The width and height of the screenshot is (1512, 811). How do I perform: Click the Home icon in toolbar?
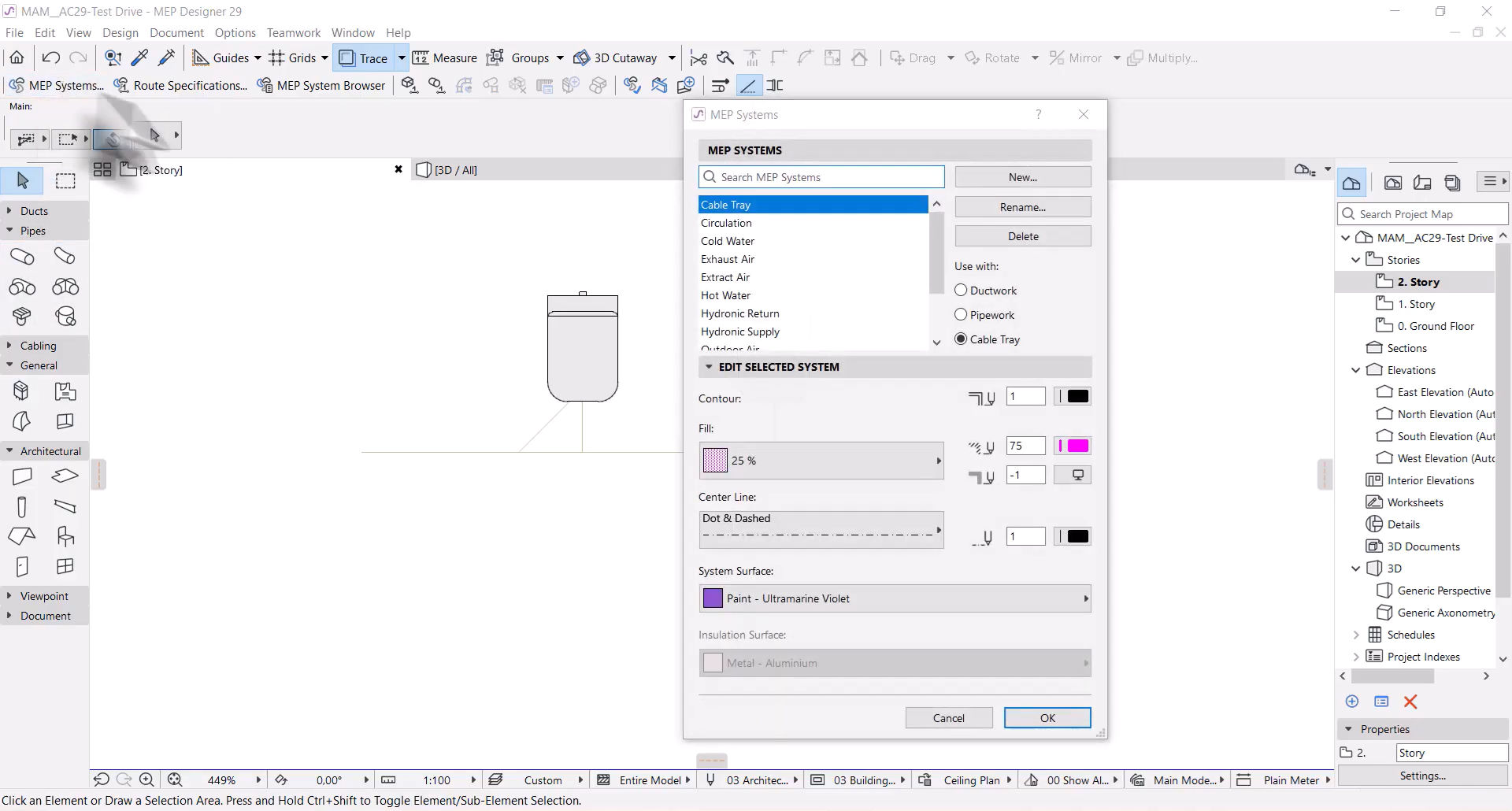17,57
